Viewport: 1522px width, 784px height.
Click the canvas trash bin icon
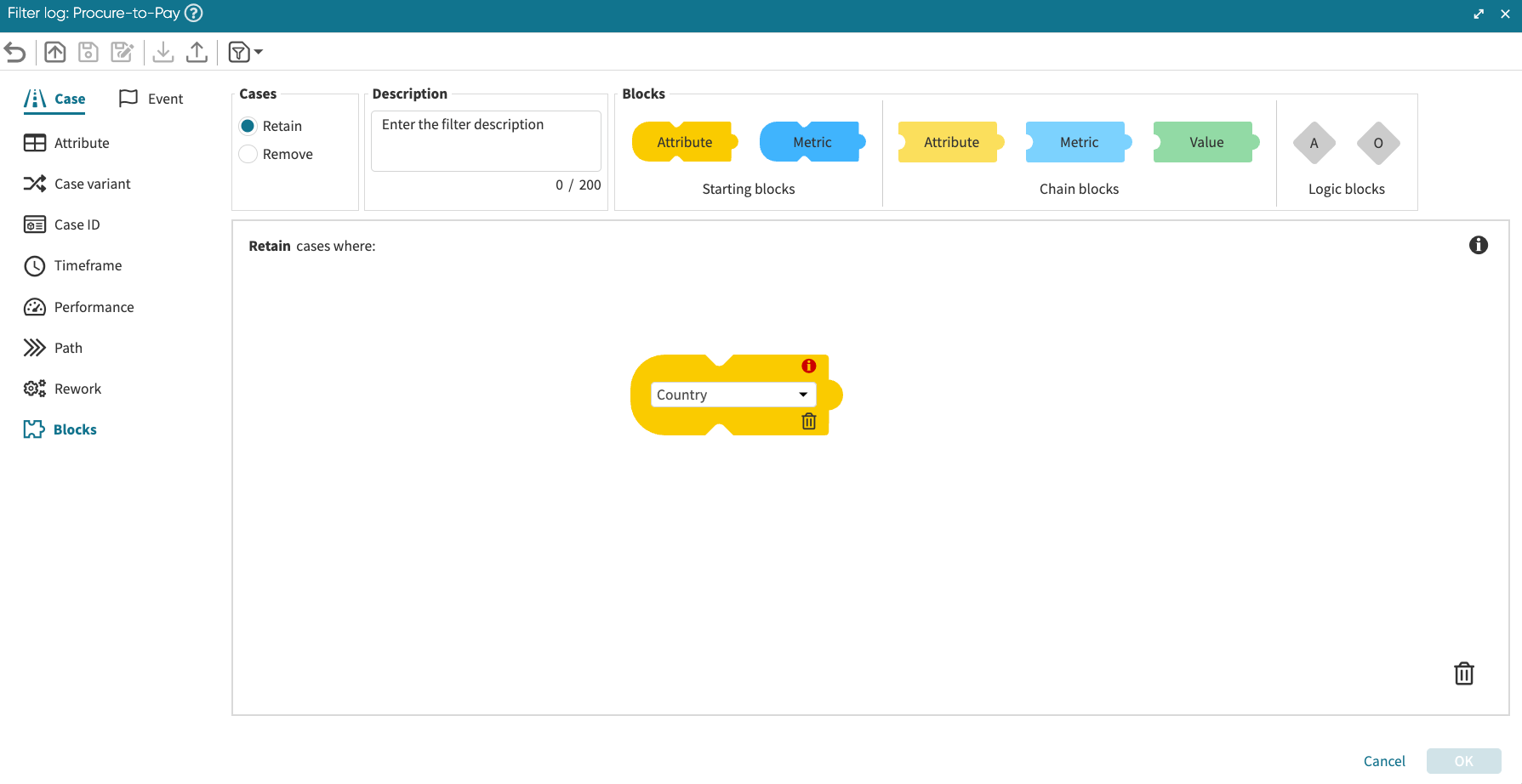(x=1463, y=673)
